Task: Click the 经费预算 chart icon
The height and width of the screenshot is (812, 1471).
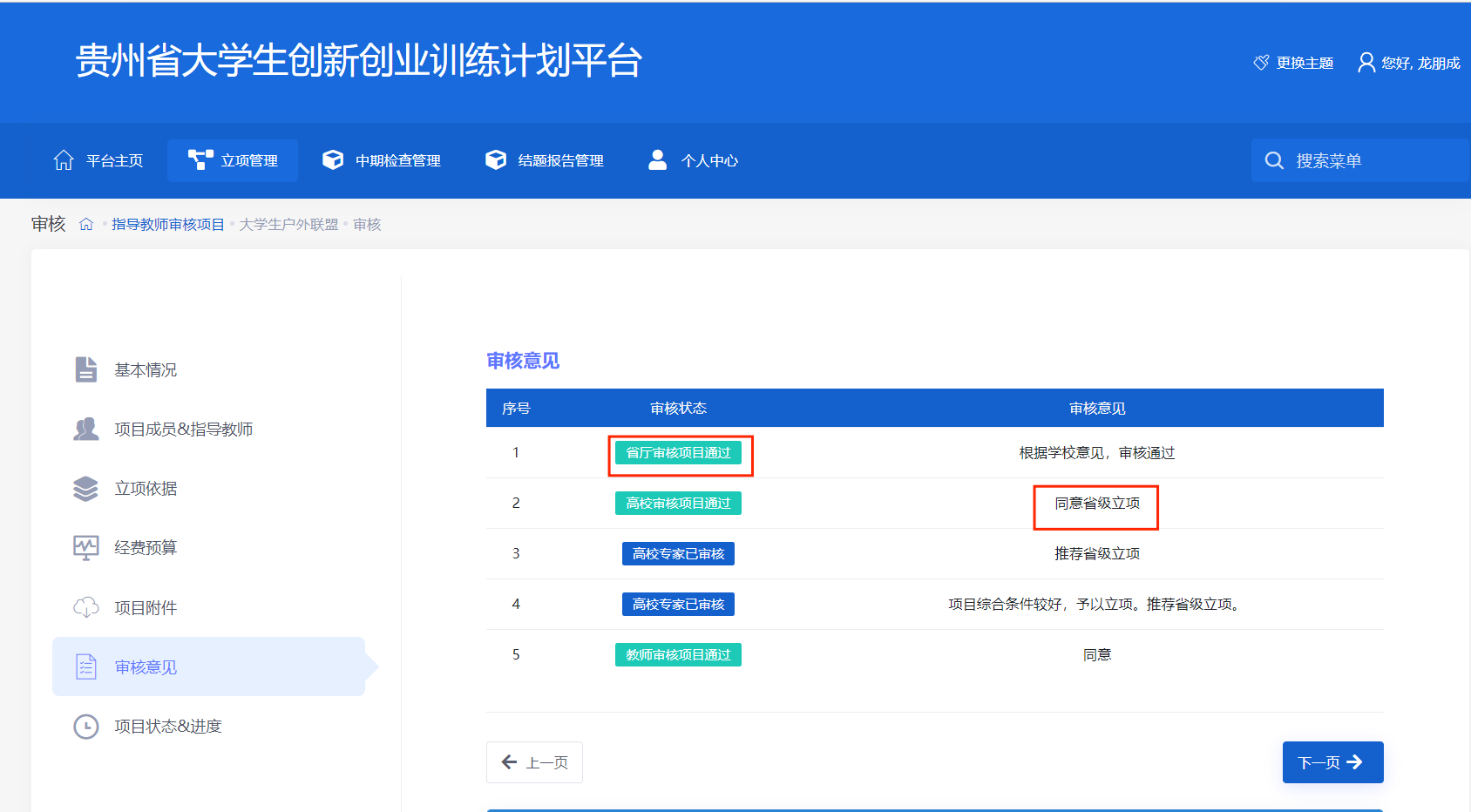Action: 85,548
